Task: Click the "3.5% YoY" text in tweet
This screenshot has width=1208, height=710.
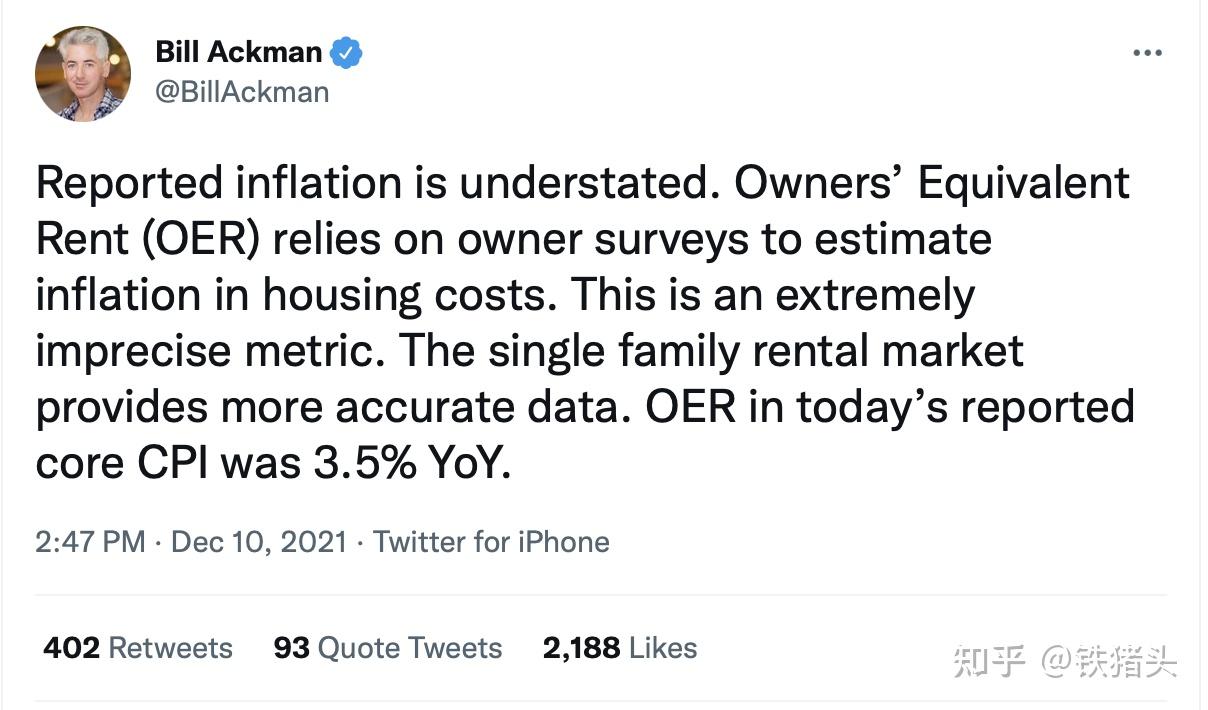Action: click(x=418, y=463)
